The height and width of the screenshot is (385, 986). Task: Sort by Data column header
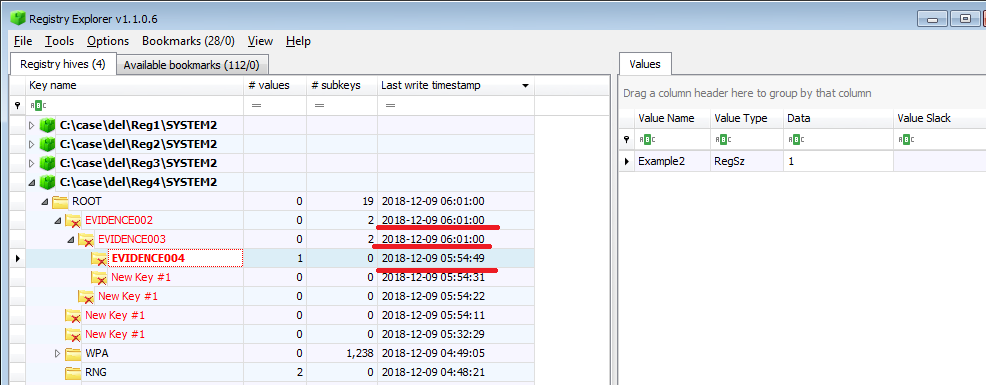838,118
